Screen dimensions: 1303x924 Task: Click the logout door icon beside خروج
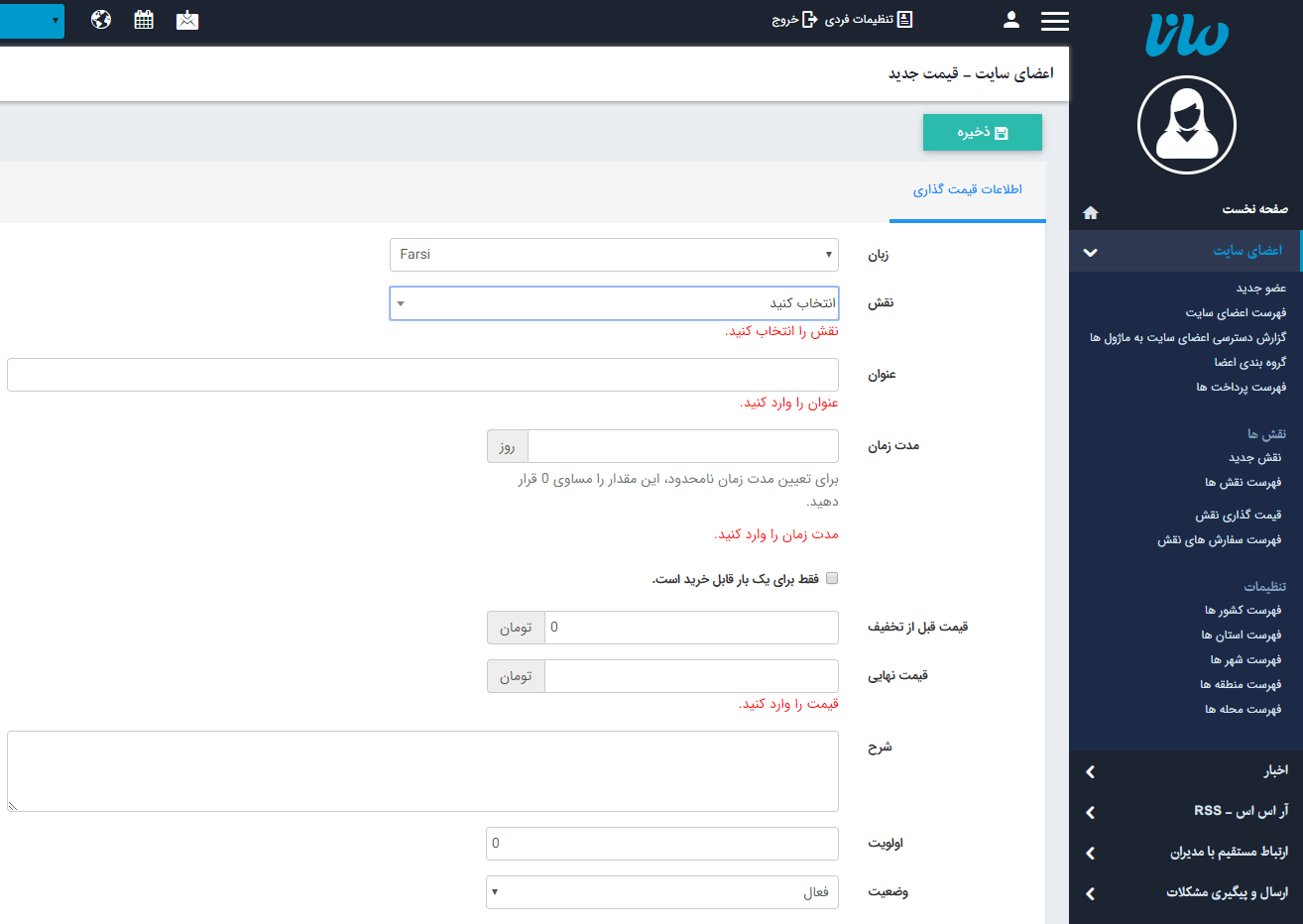click(x=809, y=19)
